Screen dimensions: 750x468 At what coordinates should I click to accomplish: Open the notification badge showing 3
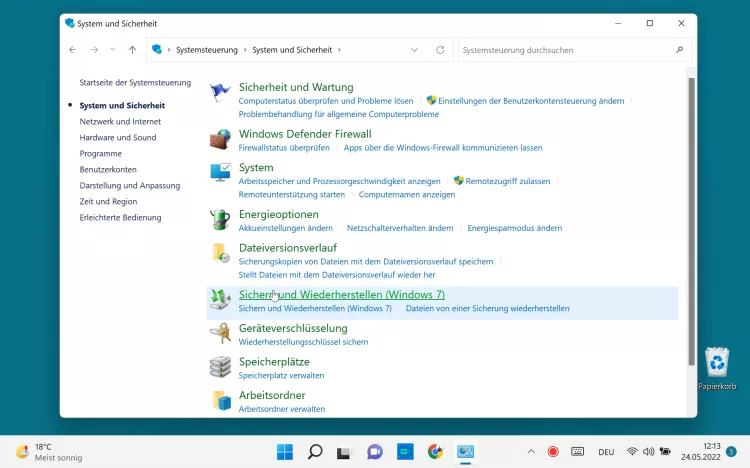(731, 451)
